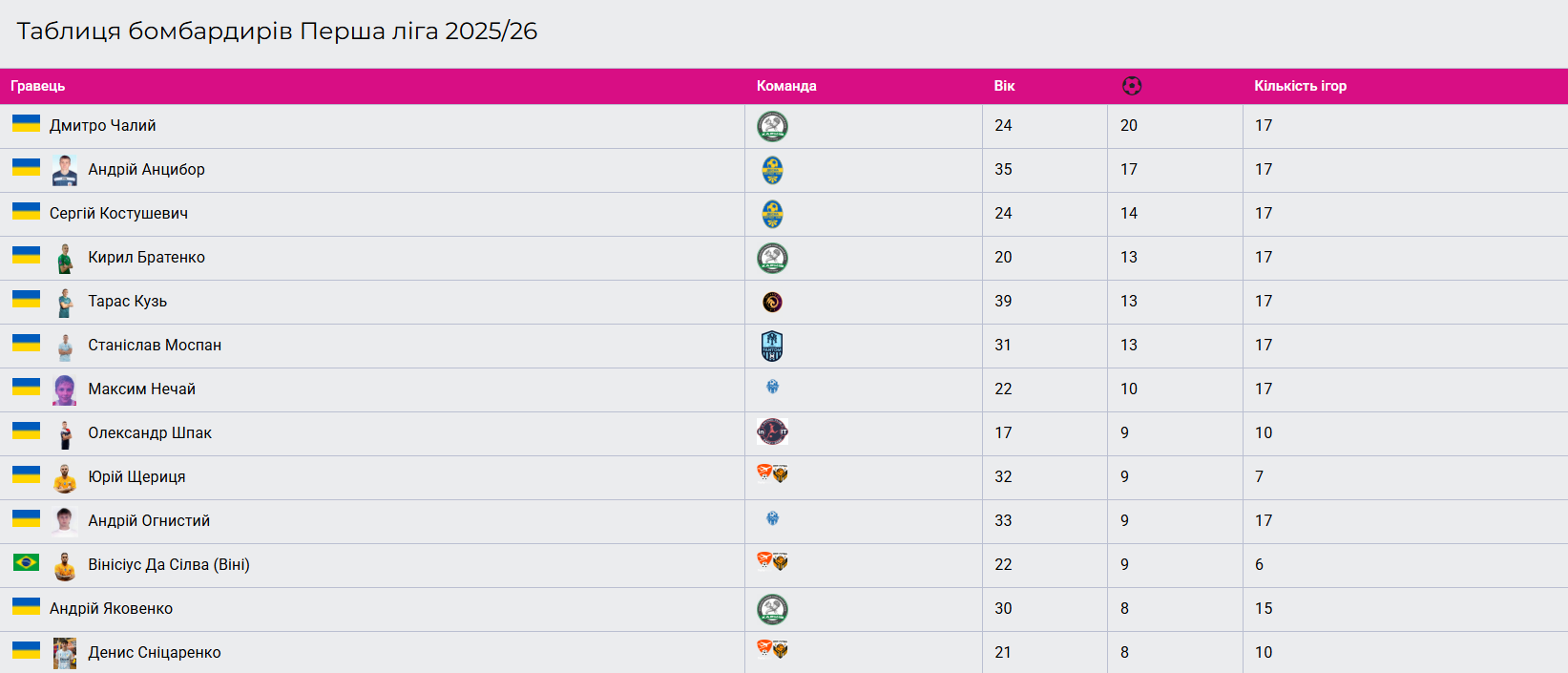
Task: Click the Ukraine flag beside Дмитро Чалий
Action: point(26,124)
